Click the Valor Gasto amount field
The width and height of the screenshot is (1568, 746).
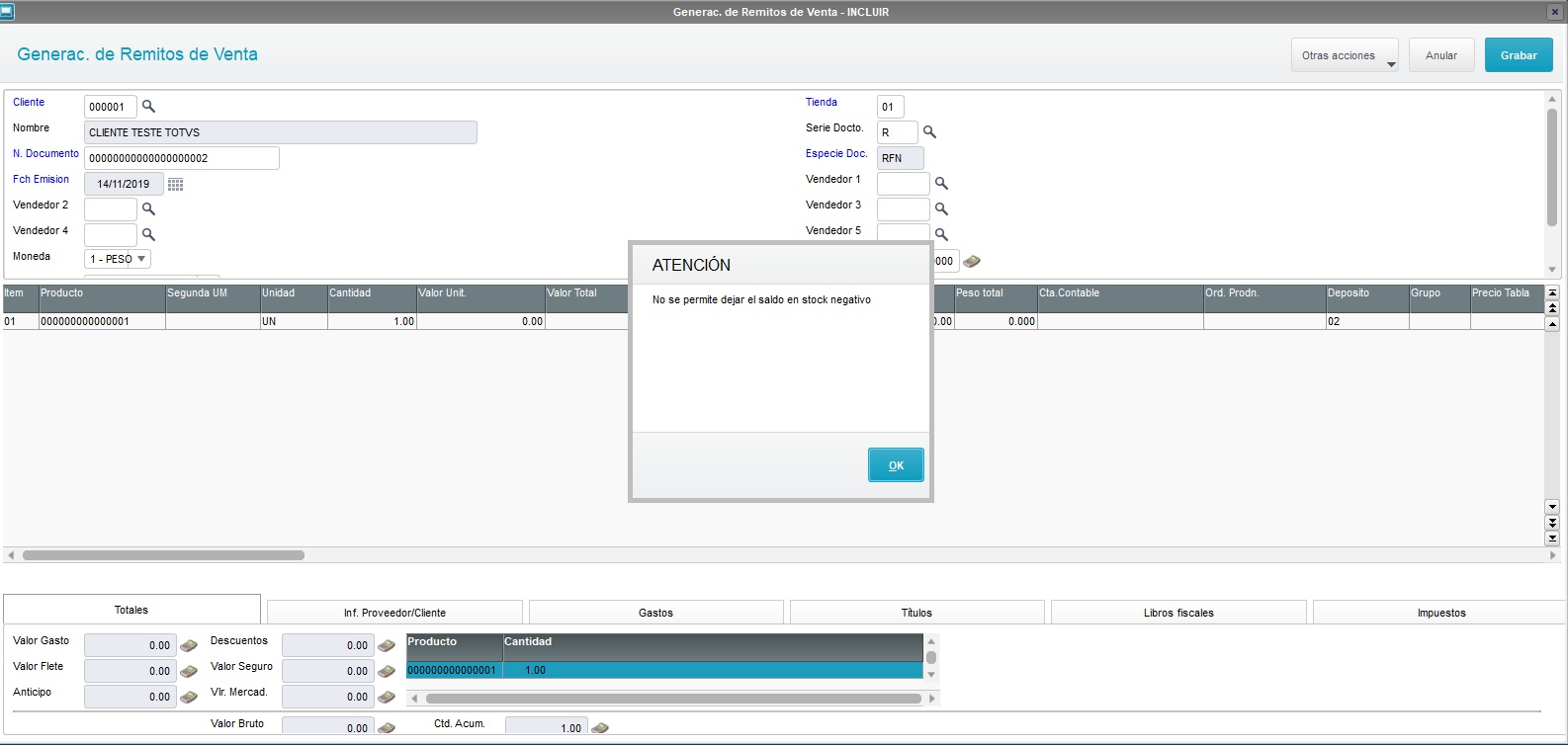point(131,646)
